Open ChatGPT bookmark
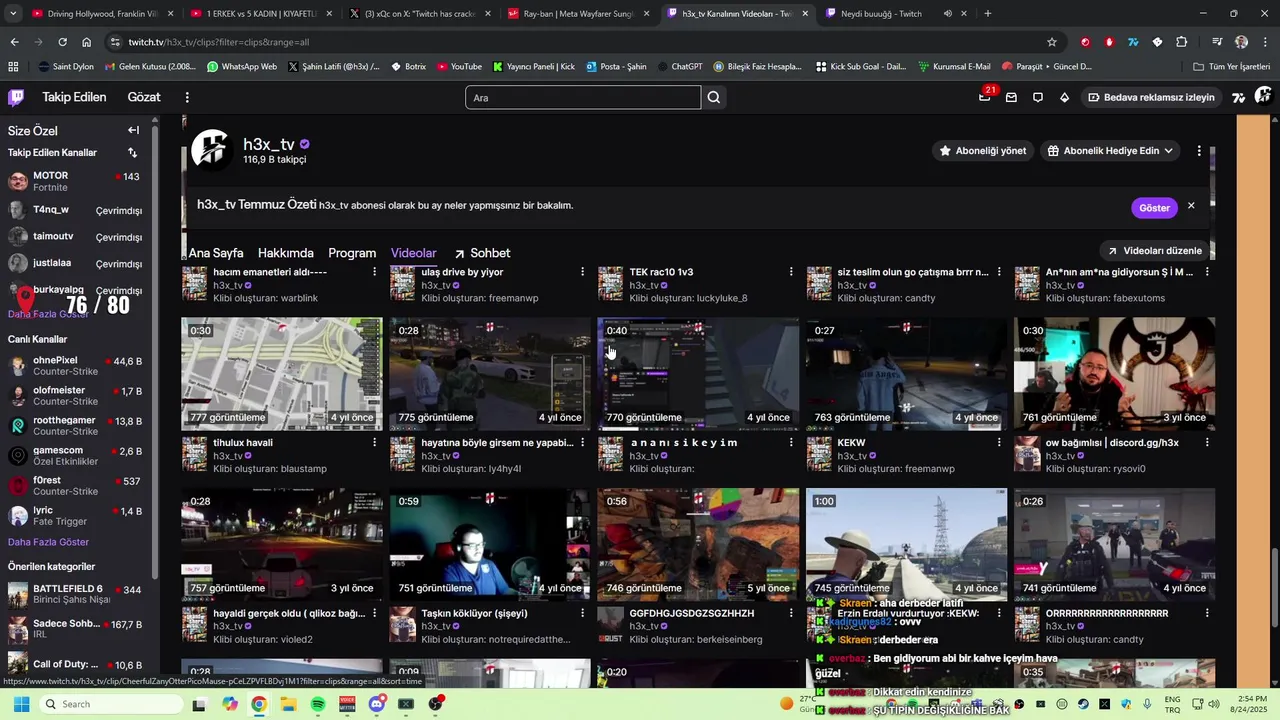This screenshot has height=720, width=1280. tap(679, 66)
